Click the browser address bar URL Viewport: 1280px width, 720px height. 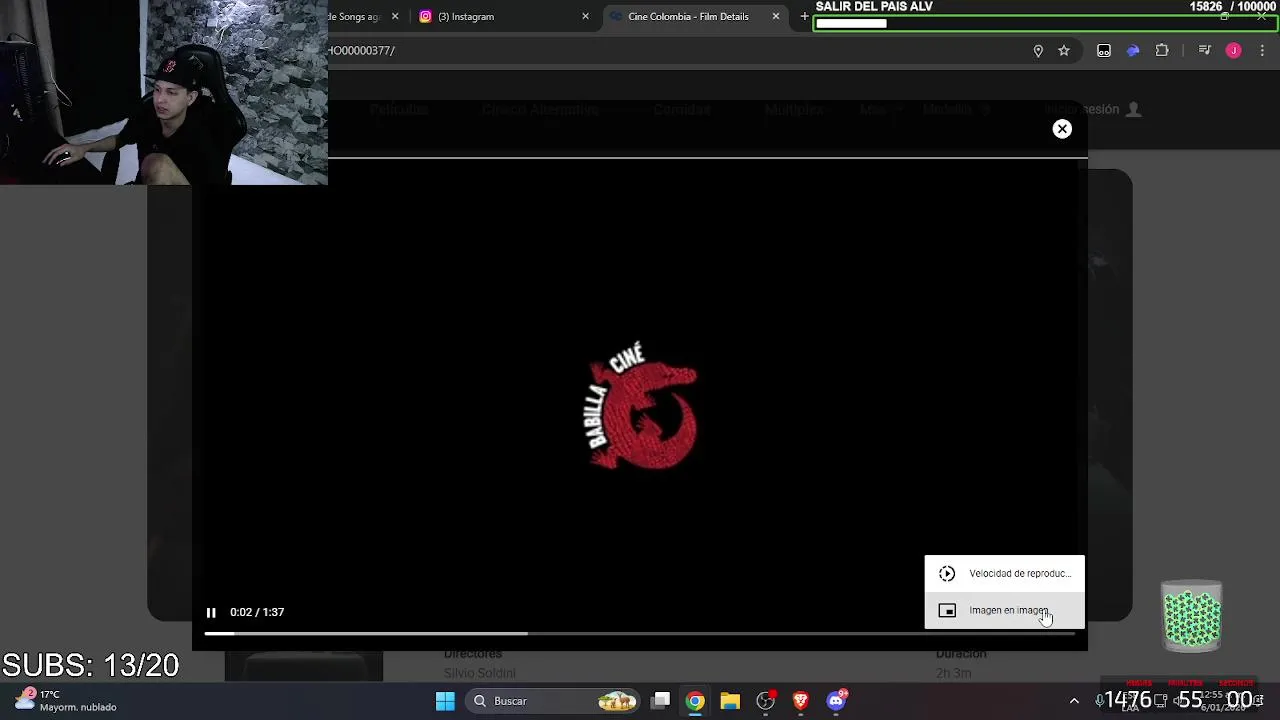362,50
